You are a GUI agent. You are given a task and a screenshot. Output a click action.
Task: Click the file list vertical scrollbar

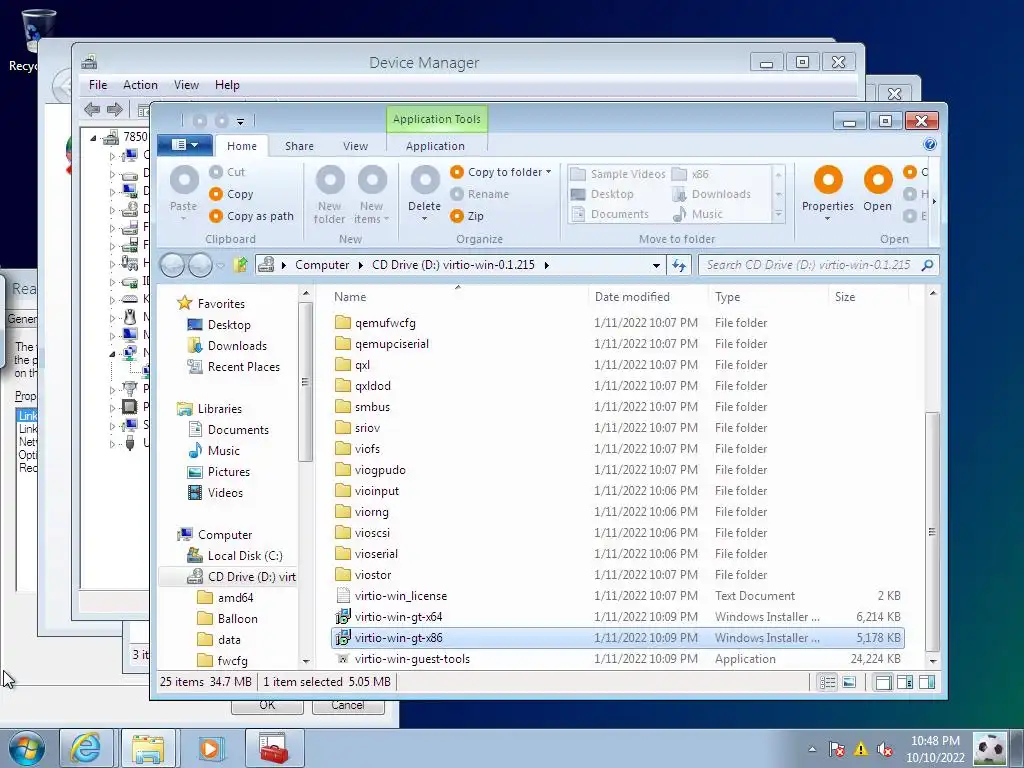point(933,532)
